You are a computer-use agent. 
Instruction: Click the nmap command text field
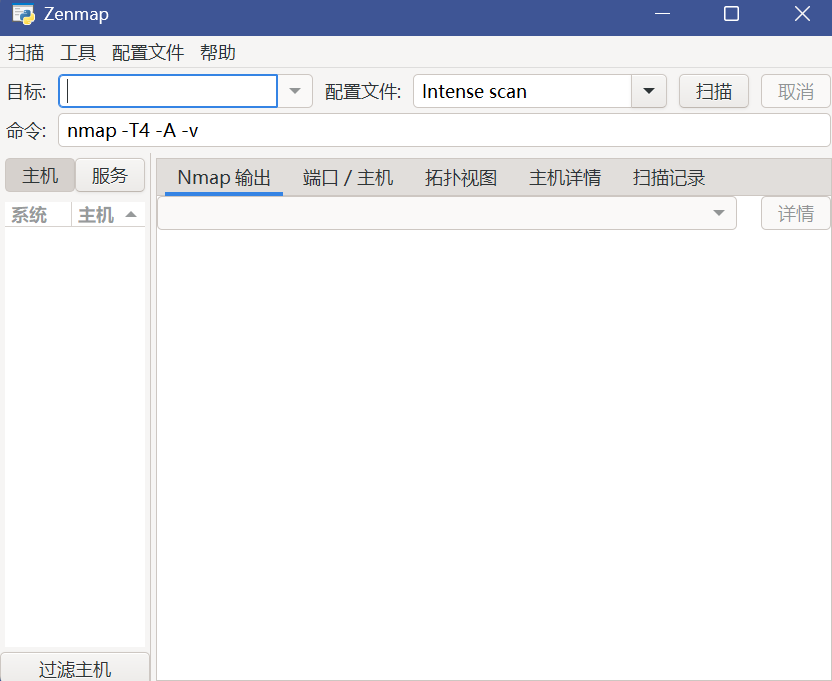pyautogui.click(x=444, y=130)
